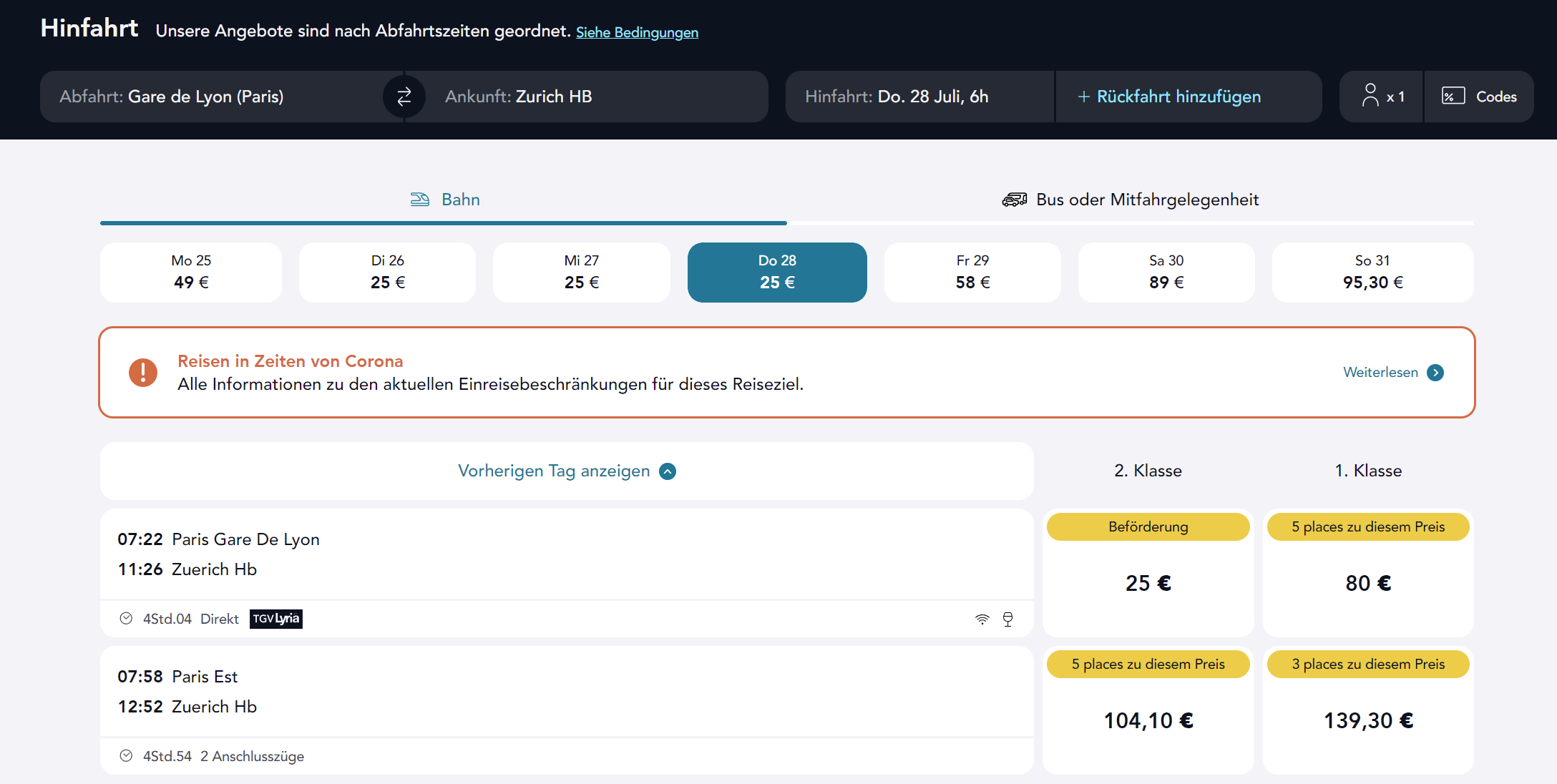Click the orange Corona warning icon
Screen dimensions: 1557x784
(143, 373)
